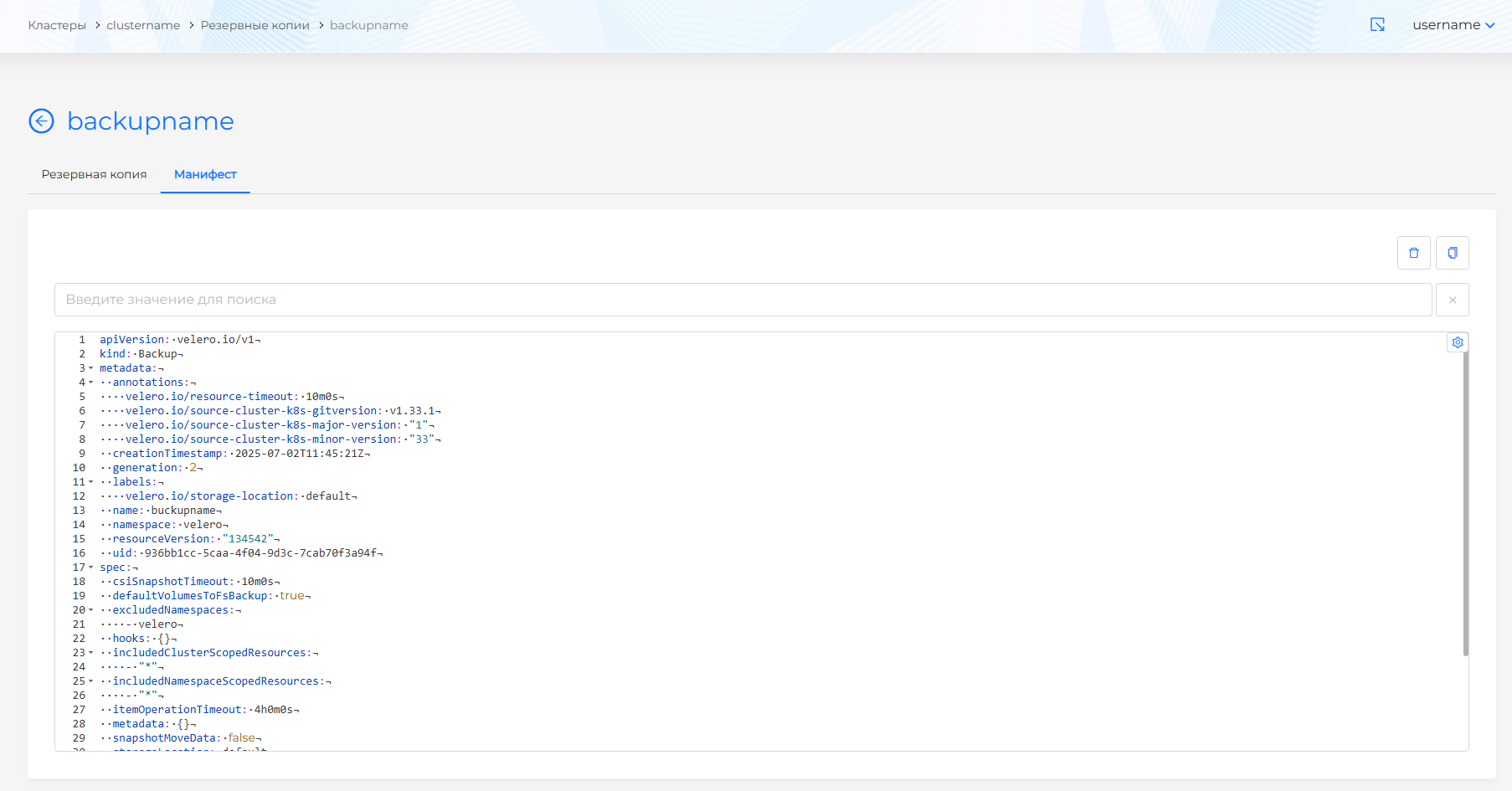Collapse the metadata block on line 3
This screenshot has height=791, width=1512.
click(x=91, y=367)
